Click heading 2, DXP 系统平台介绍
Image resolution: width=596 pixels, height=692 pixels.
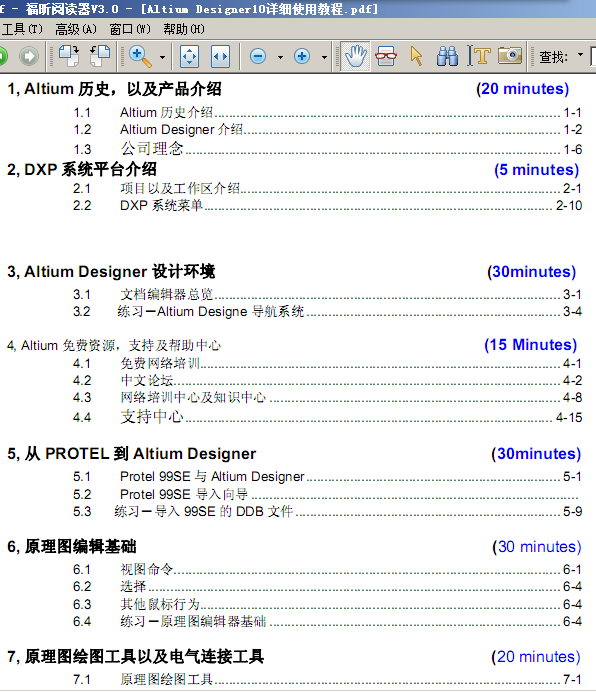(x=82, y=169)
